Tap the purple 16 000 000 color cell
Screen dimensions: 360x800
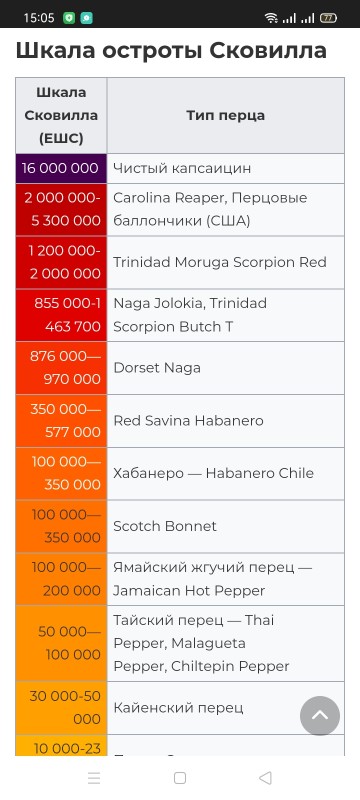61,168
